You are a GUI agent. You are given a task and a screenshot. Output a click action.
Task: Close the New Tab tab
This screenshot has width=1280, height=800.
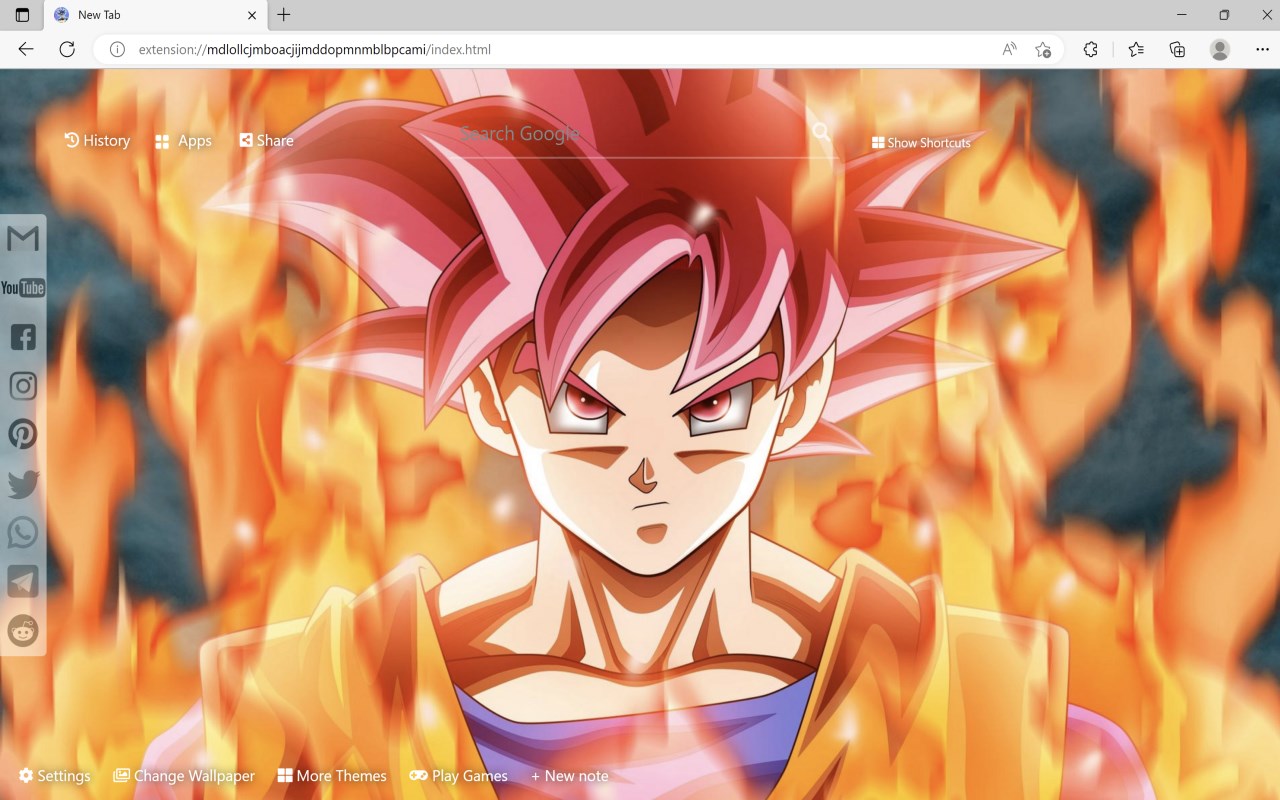252,15
